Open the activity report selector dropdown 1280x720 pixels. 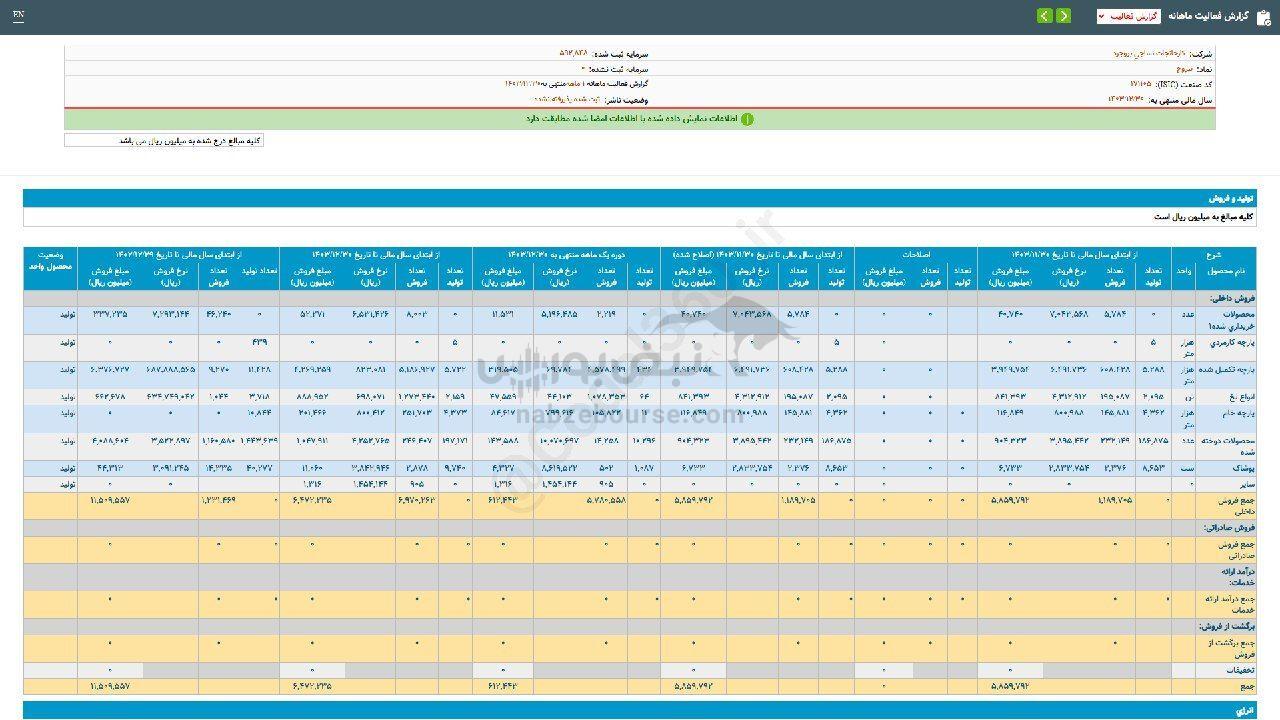1128,16
